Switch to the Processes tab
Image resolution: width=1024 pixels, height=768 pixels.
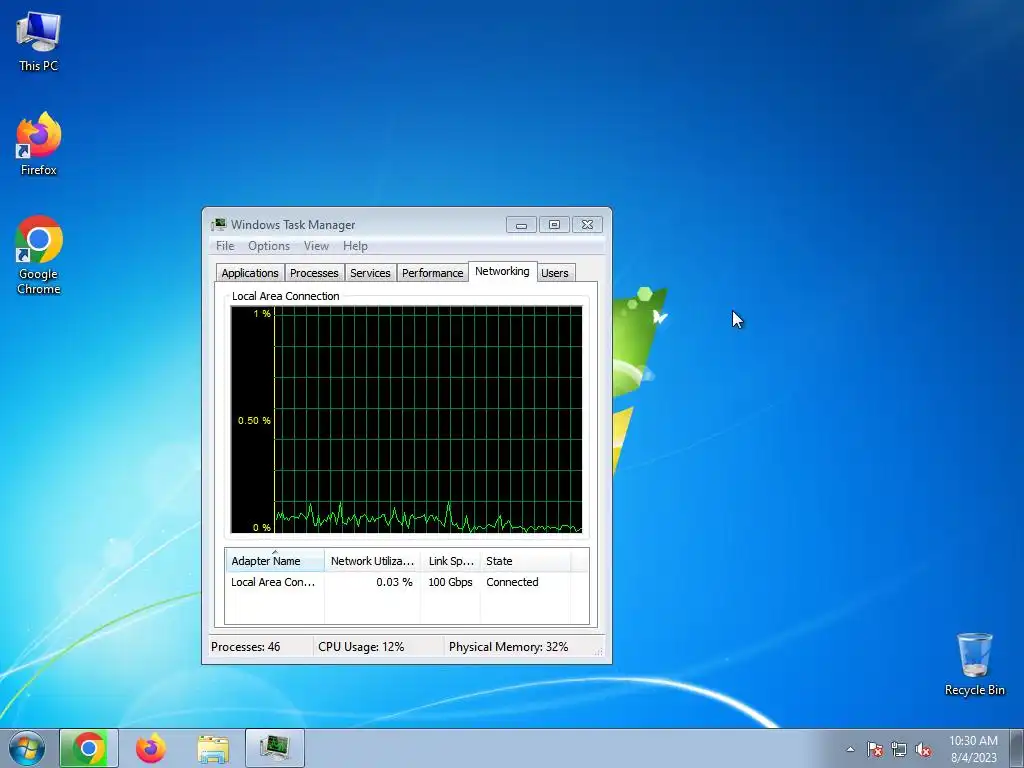coord(314,273)
